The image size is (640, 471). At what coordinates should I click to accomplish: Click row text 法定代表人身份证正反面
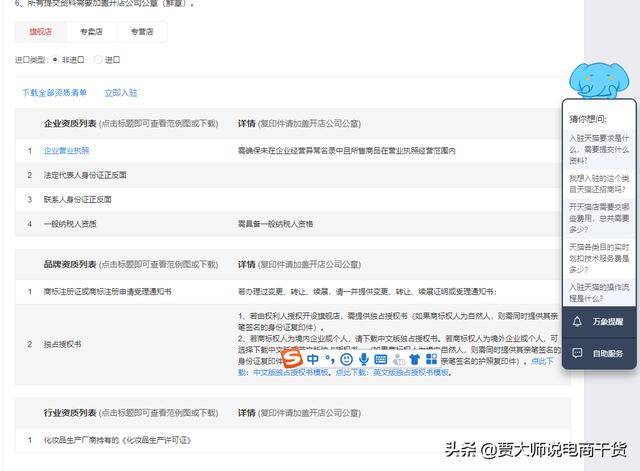[x=85, y=175]
